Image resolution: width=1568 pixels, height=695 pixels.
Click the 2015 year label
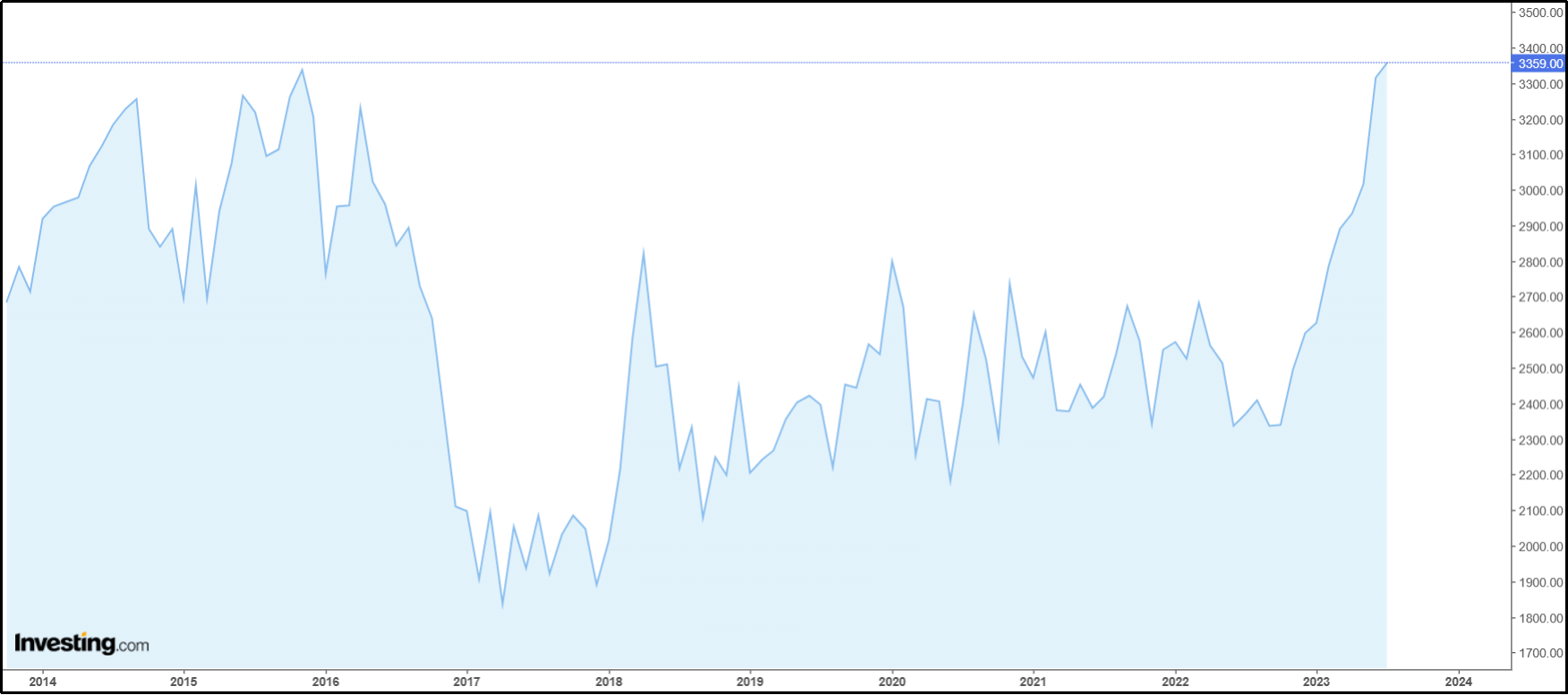click(x=183, y=682)
